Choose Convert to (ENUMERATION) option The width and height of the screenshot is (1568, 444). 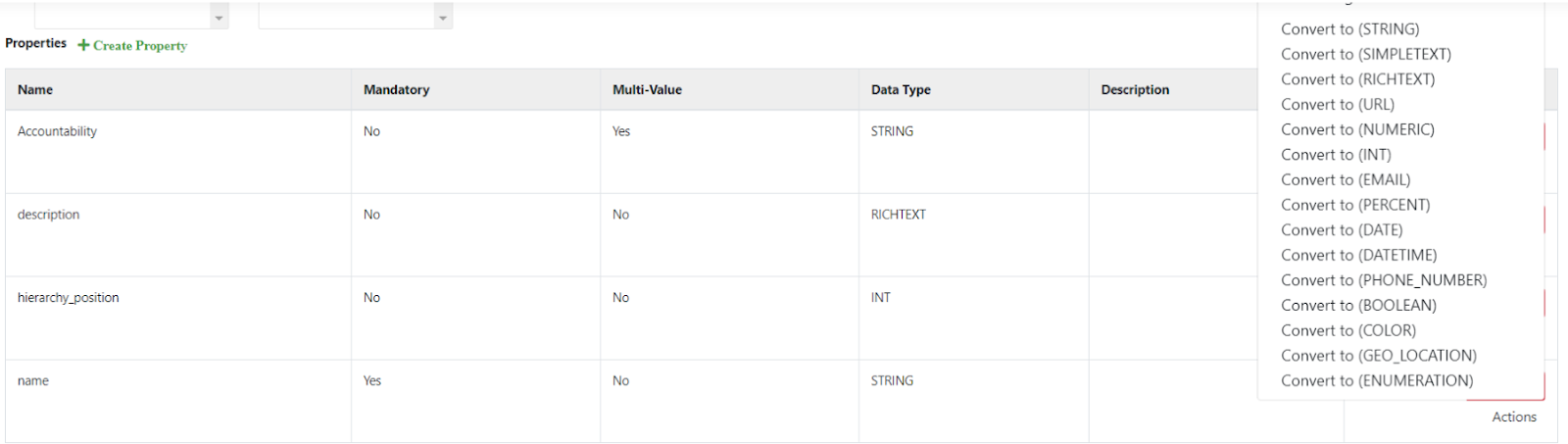(1377, 381)
